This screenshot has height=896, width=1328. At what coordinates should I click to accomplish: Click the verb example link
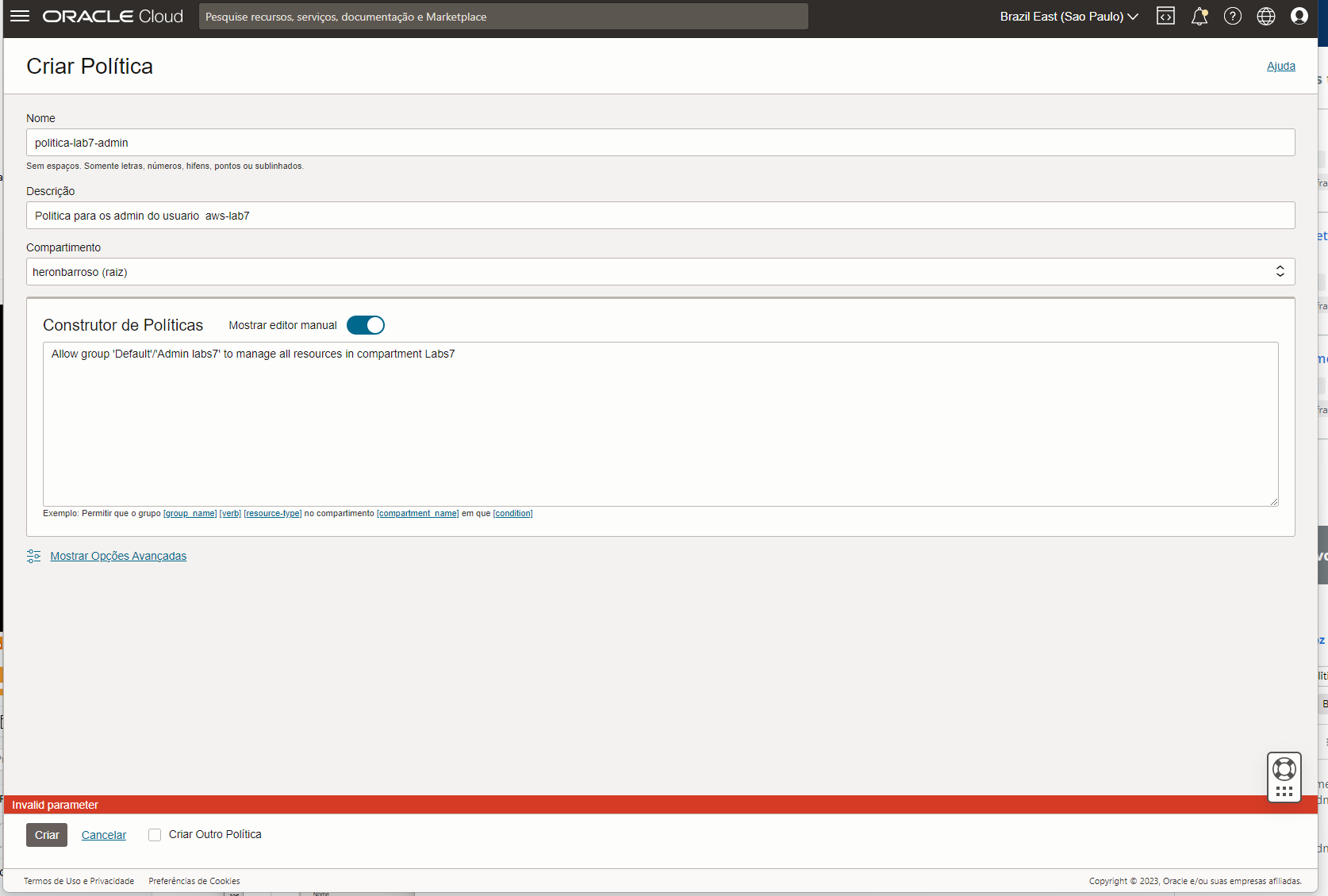[230, 513]
